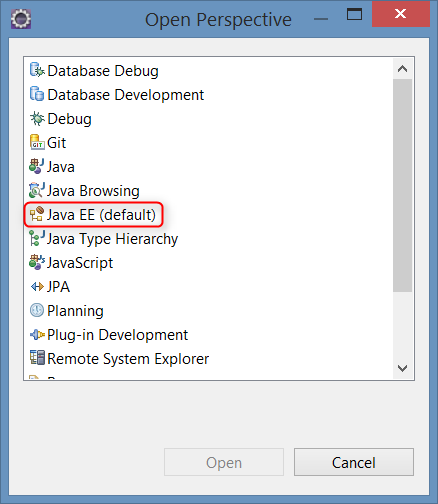Click the Database Debug perspective icon
438x504 pixels.
(x=37, y=70)
